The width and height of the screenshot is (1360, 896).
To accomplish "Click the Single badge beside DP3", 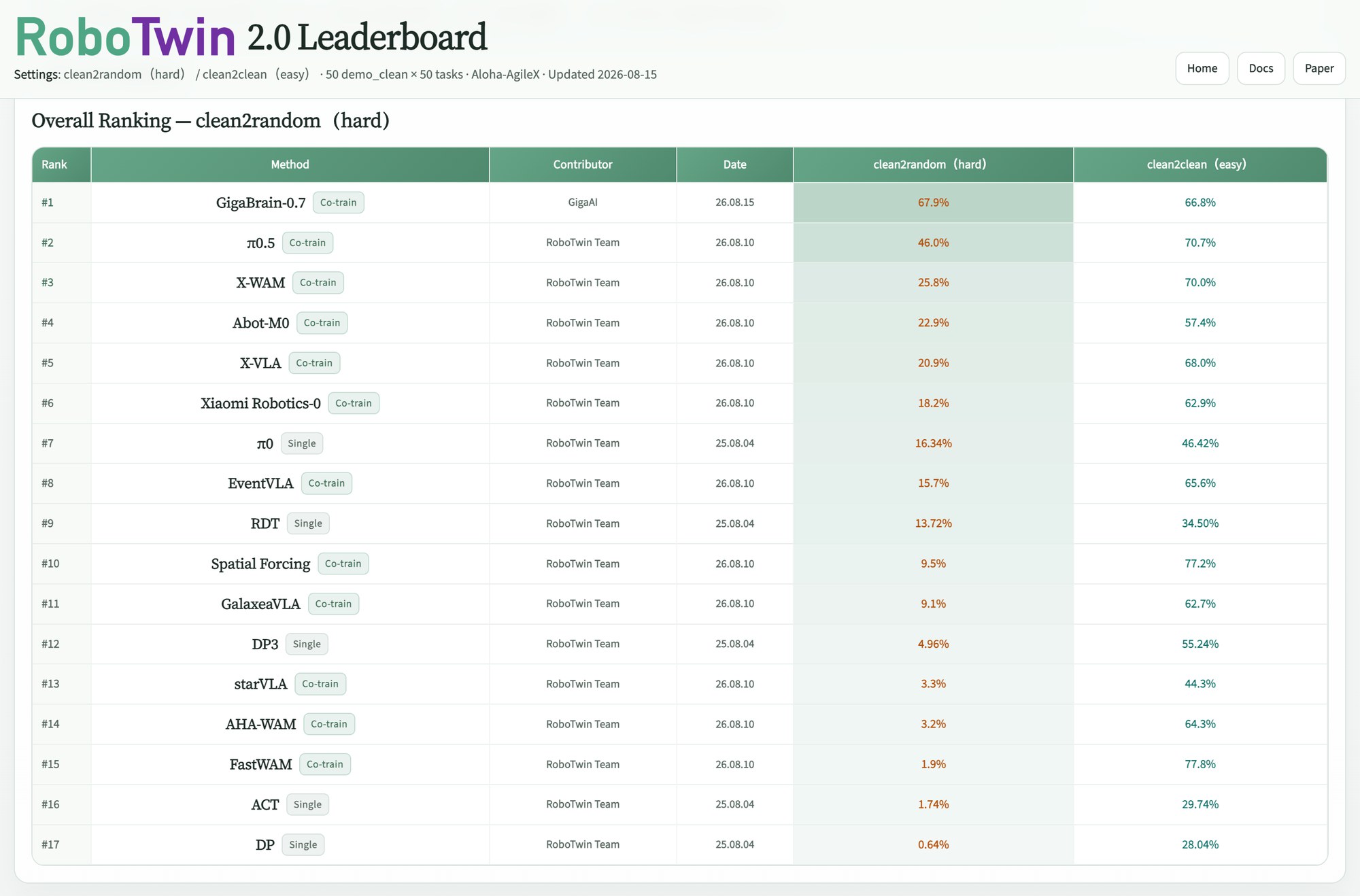I will pyautogui.click(x=307, y=644).
